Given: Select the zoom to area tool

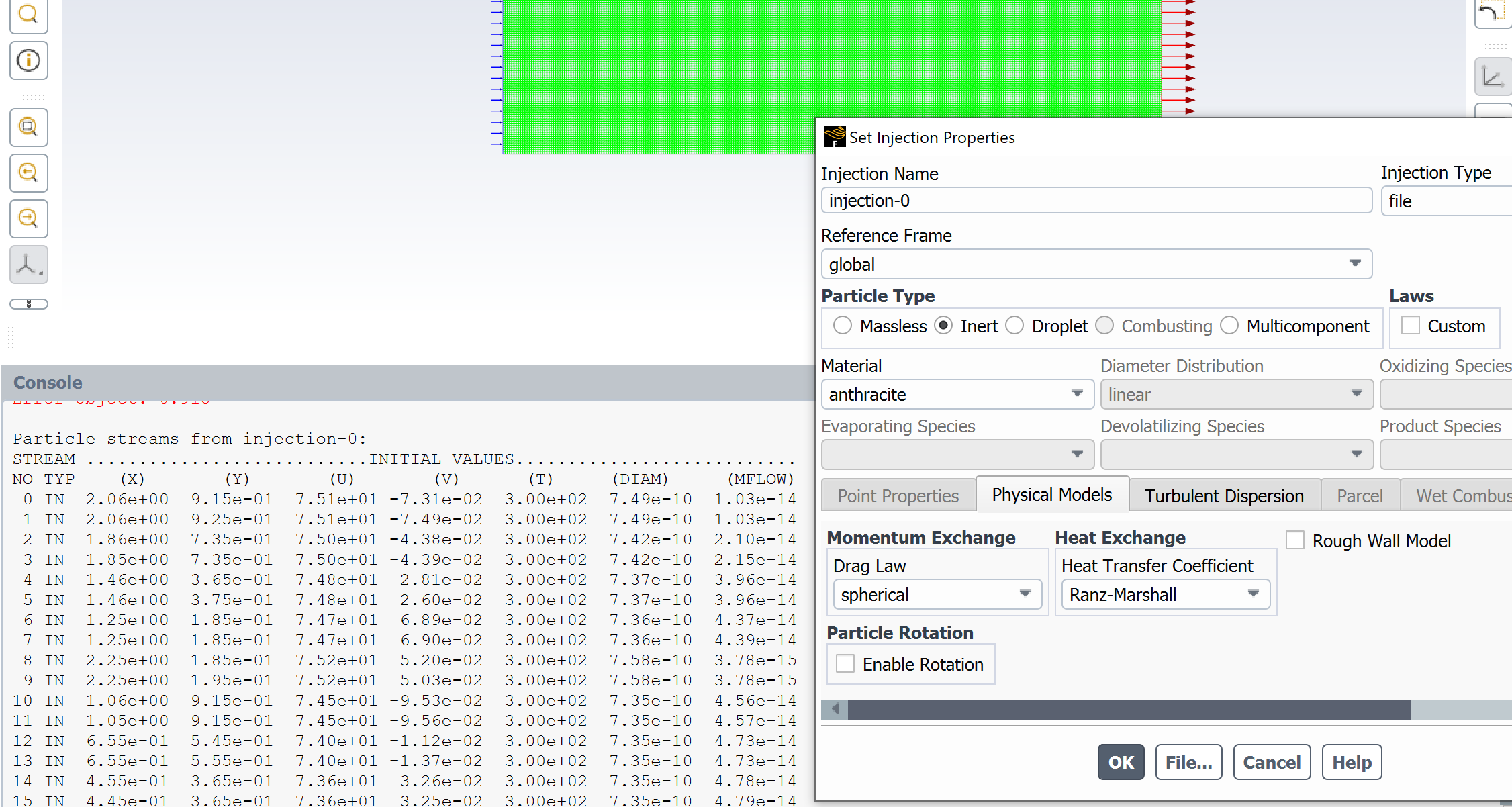Looking at the screenshot, I should (x=28, y=128).
